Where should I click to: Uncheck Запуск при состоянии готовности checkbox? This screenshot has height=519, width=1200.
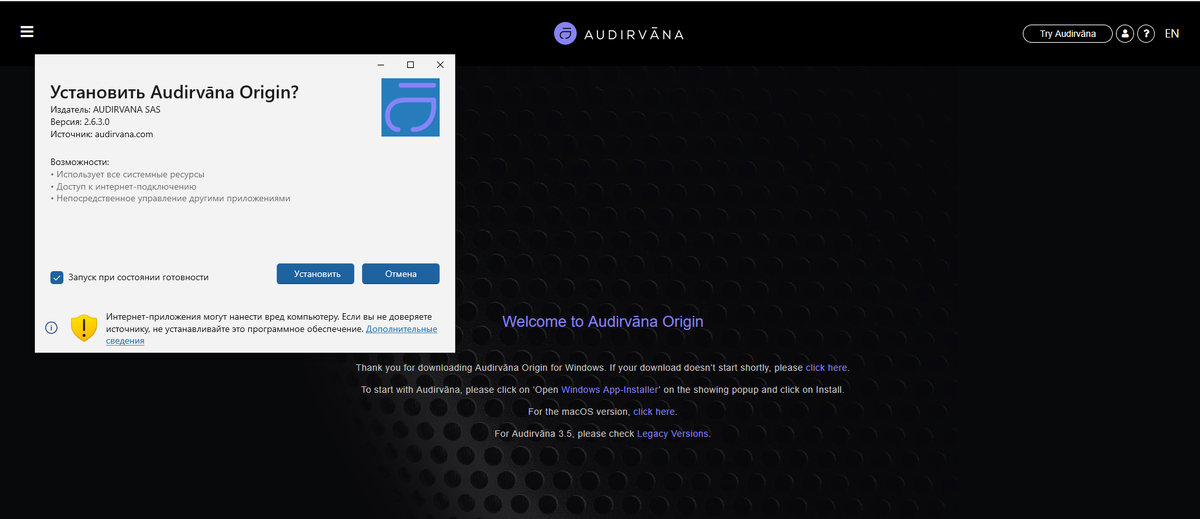pos(57,277)
